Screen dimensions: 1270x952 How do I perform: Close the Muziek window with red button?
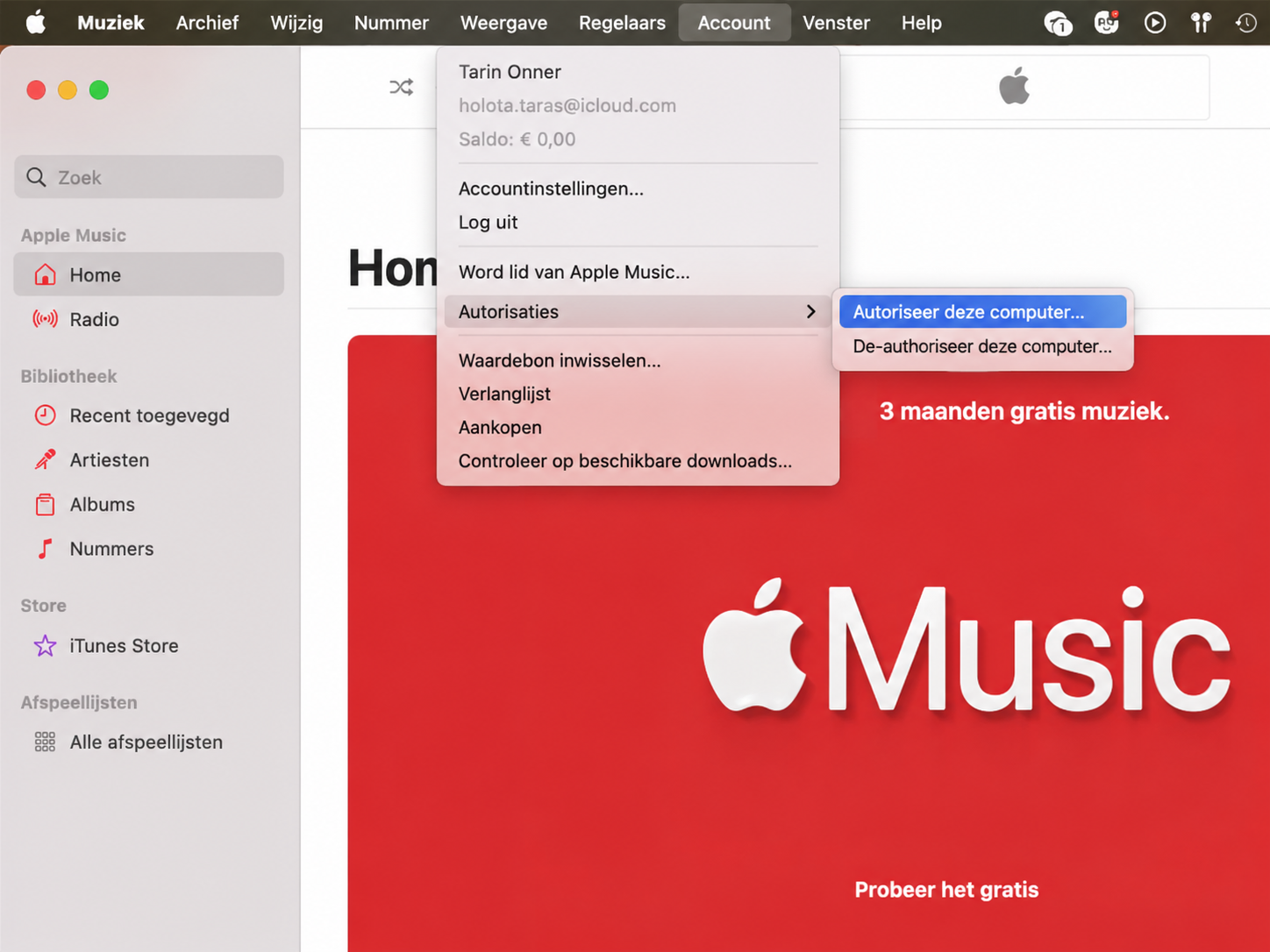tap(36, 90)
